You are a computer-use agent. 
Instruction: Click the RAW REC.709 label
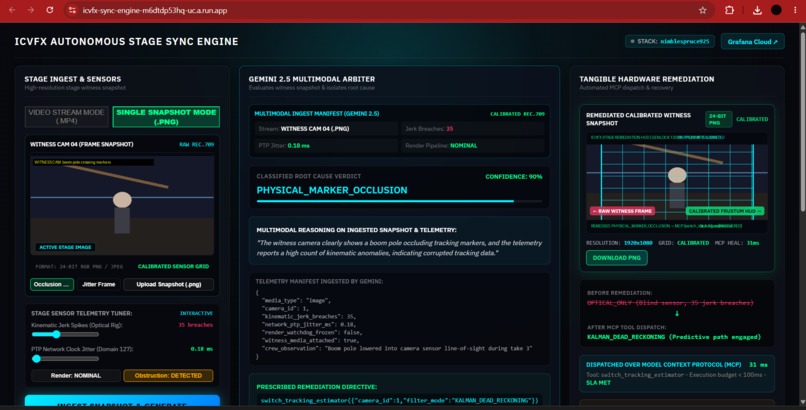[196, 144]
